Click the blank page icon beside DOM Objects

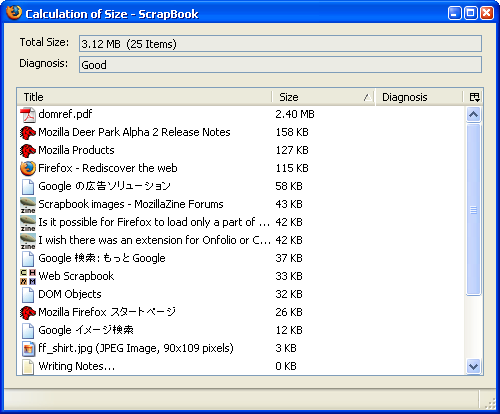coord(28,295)
